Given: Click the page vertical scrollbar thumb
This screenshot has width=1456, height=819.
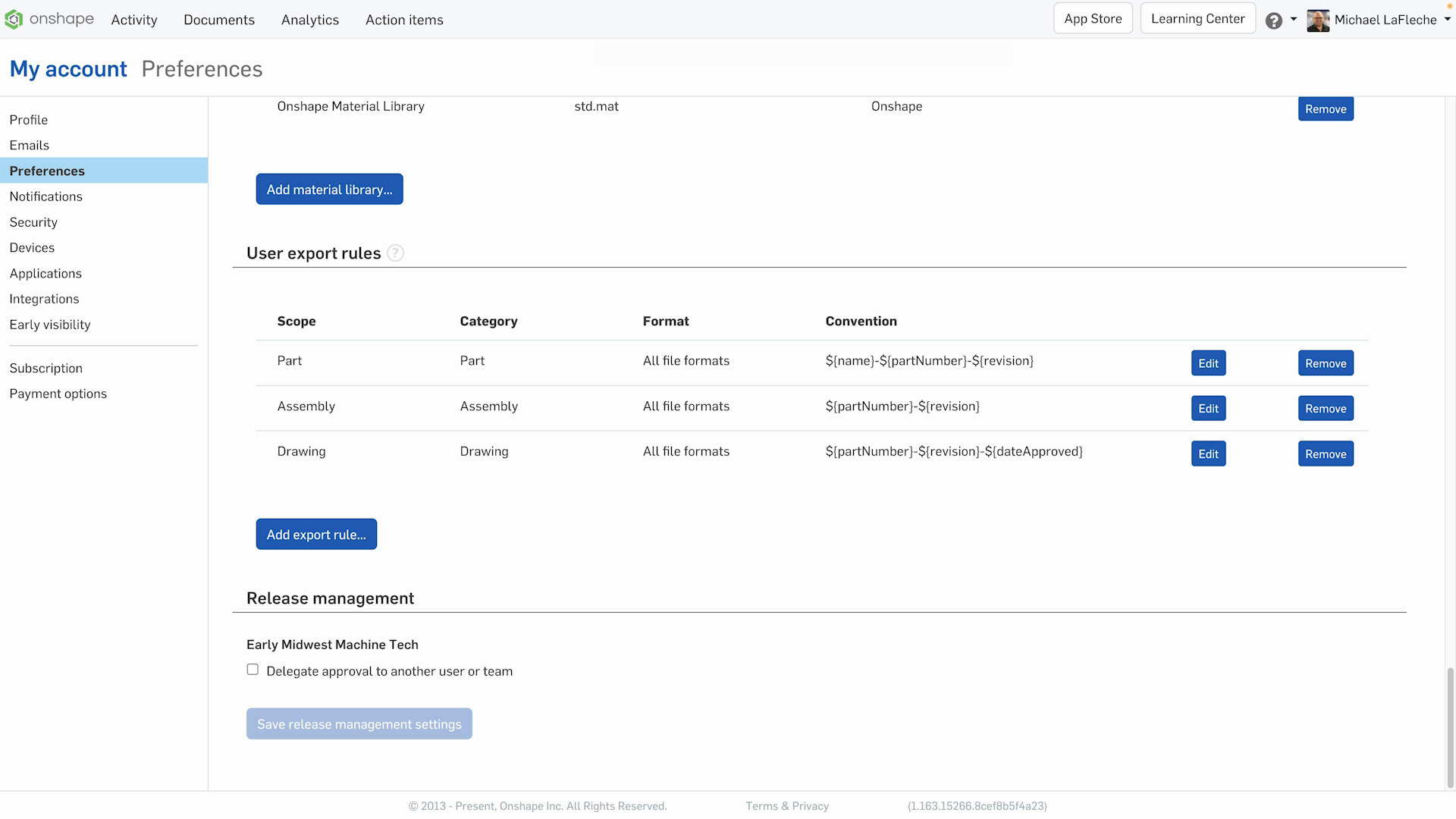Looking at the screenshot, I should (x=1450, y=726).
